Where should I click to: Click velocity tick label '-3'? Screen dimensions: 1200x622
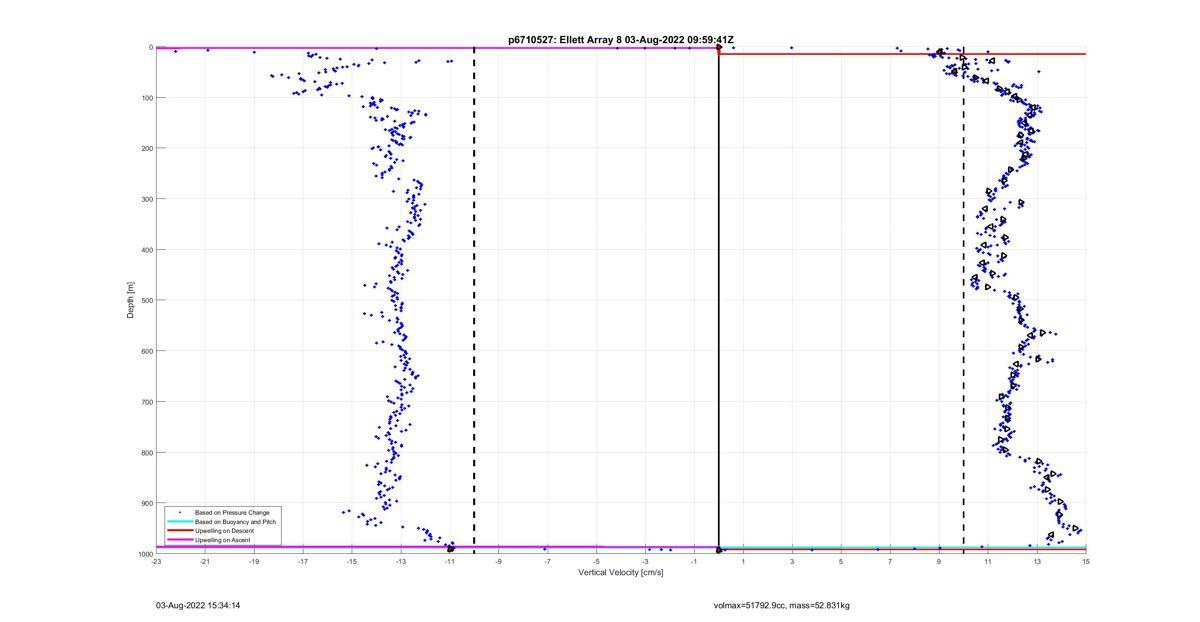pos(645,561)
